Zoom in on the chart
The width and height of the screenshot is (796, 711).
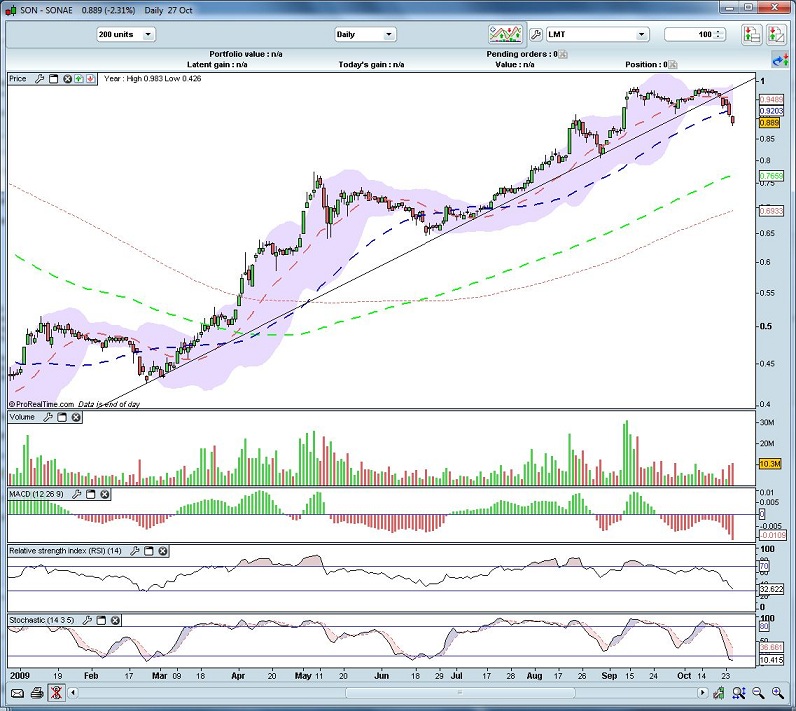coord(778,693)
